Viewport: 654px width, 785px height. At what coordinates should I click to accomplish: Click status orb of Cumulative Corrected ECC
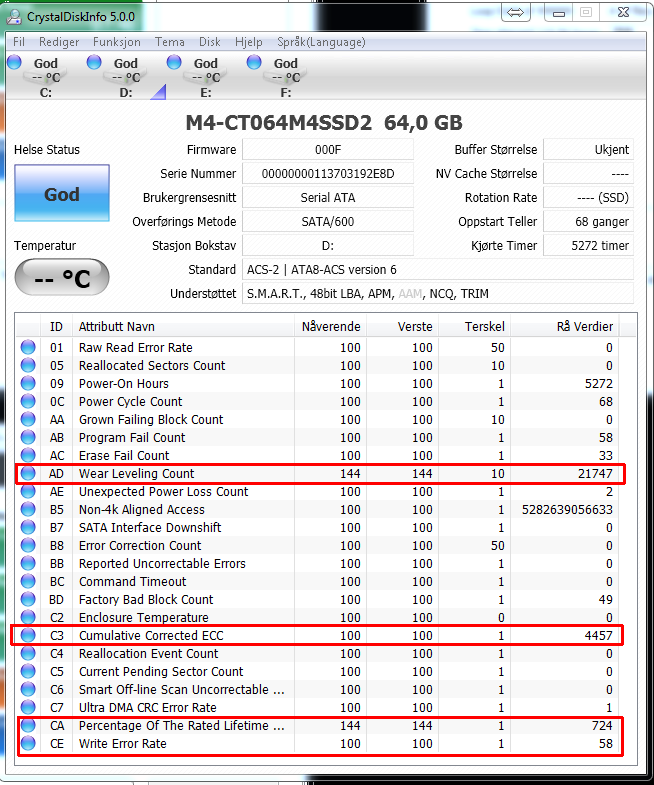tap(28, 635)
